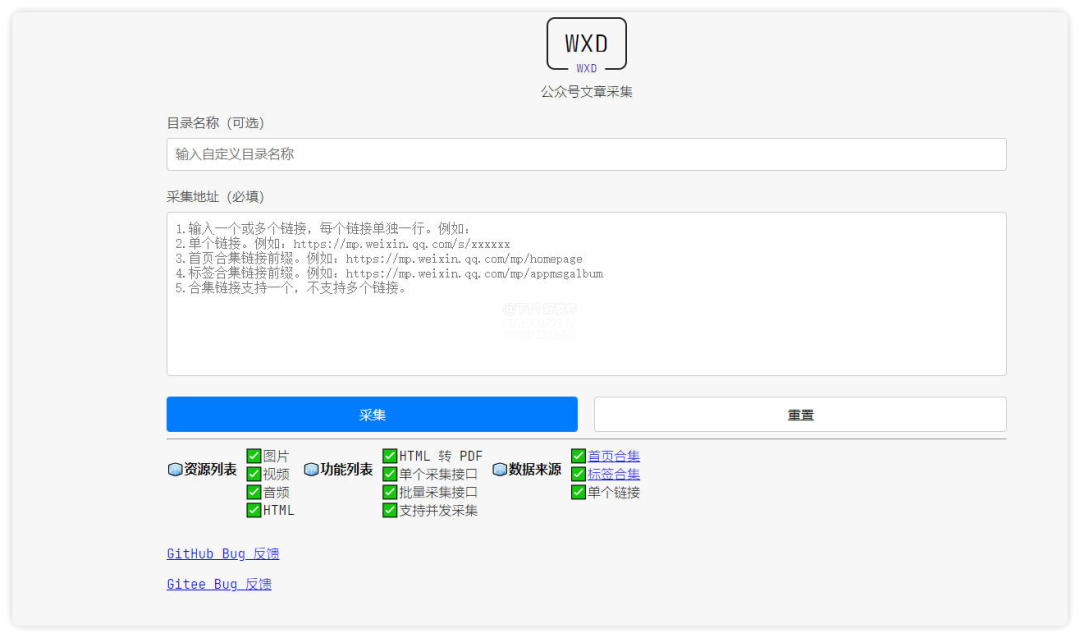1080x638 pixels.
Task: Toggle the 图片 checkmark
Action: click(x=253, y=456)
